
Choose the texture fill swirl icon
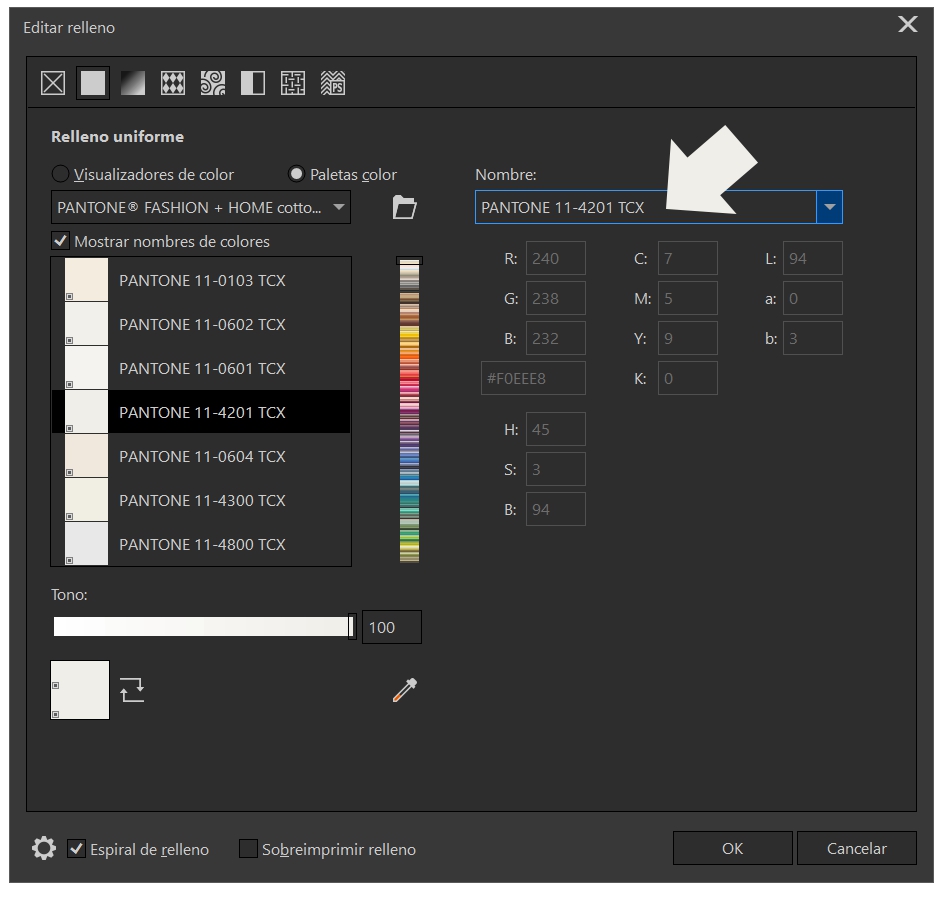213,83
